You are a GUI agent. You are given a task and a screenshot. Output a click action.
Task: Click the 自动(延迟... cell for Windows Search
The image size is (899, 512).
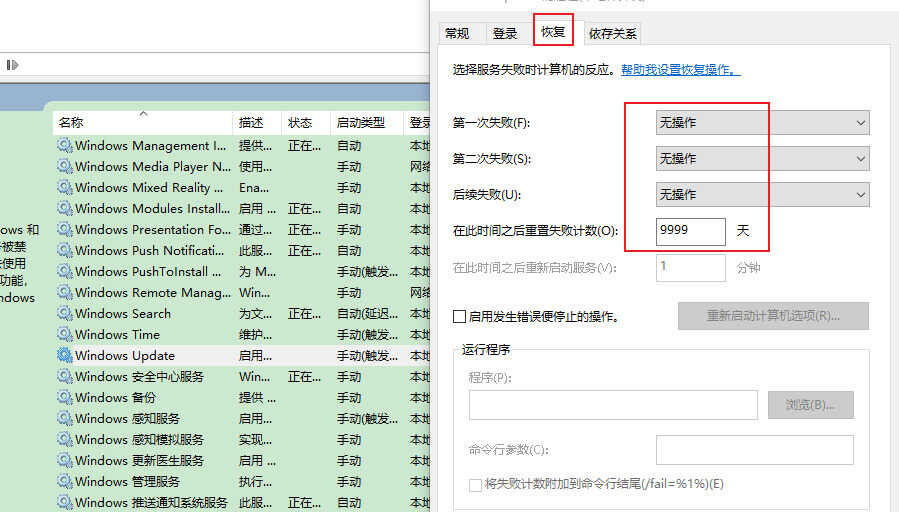click(x=367, y=314)
